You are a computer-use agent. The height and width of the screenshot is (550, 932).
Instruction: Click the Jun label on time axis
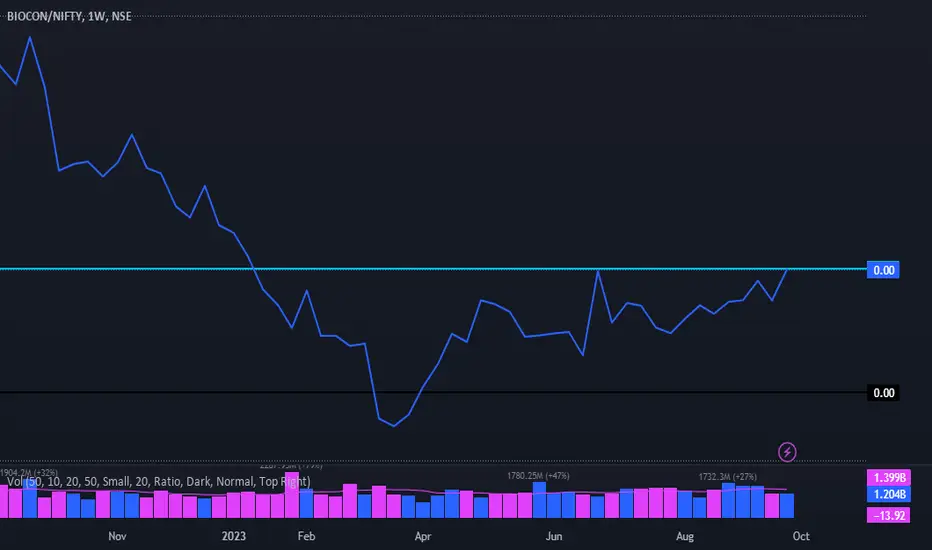(x=553, y=536)
